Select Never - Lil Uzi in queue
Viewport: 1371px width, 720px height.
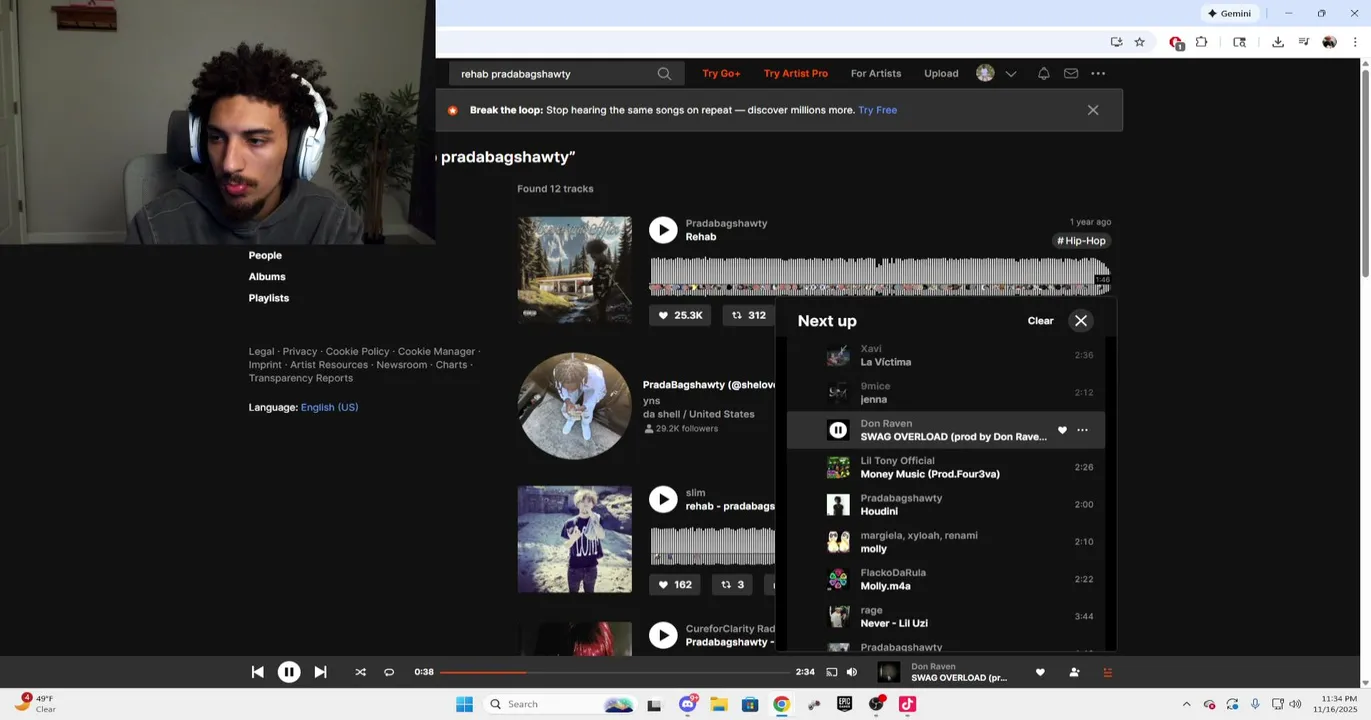click(946, 617)
